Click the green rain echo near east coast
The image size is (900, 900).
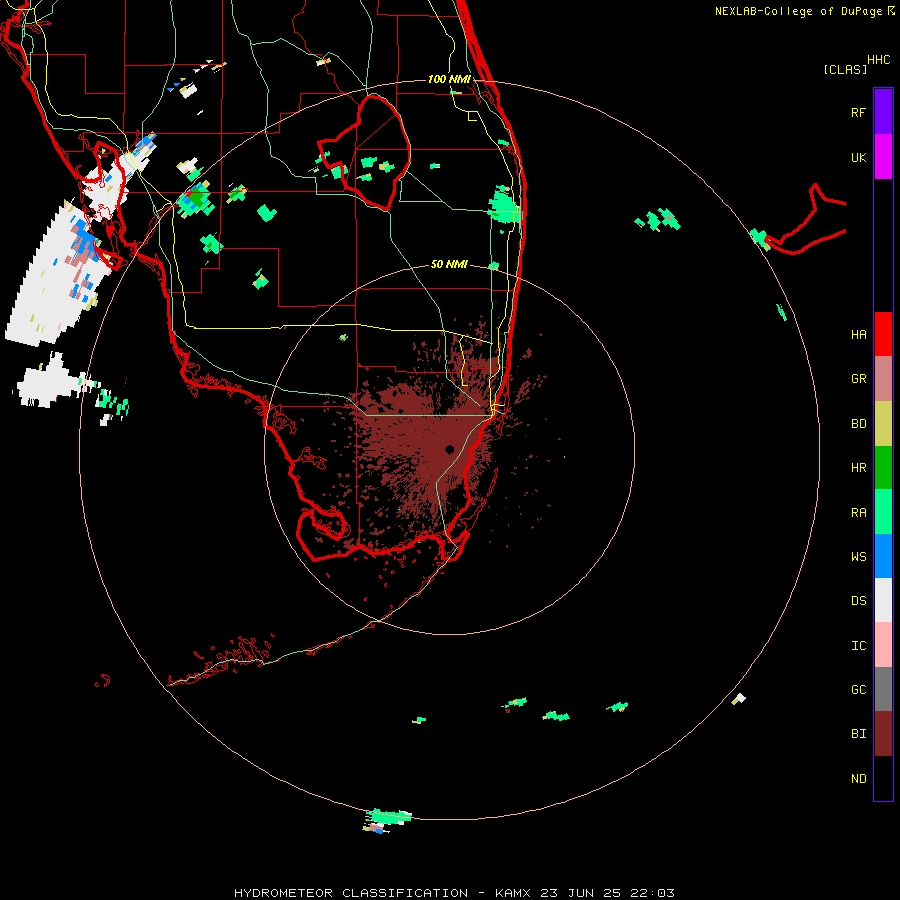pos(503,207)
